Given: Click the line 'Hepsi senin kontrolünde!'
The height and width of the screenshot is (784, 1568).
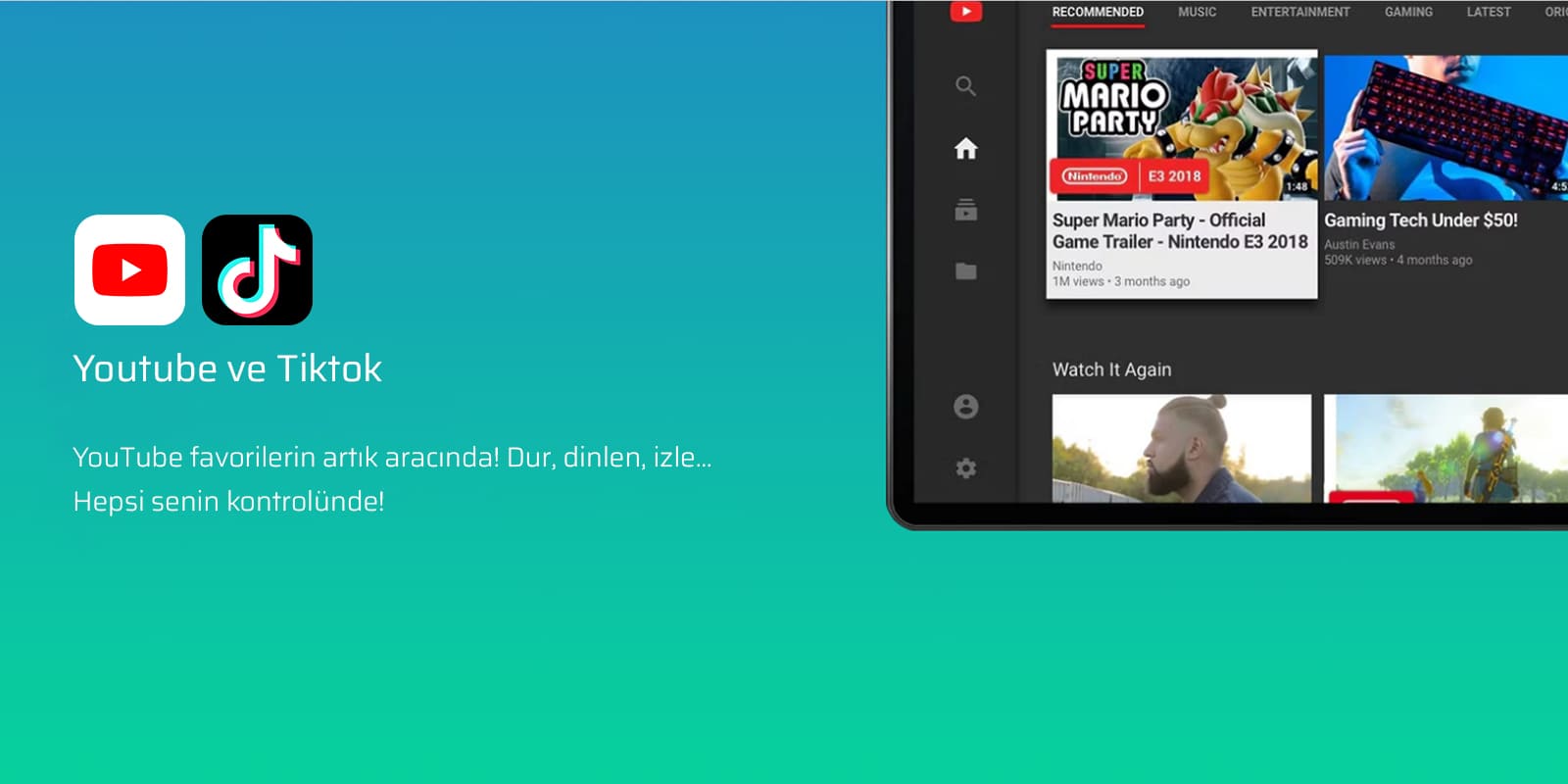Looking at the screenshot, I should (x=228, y=501).
